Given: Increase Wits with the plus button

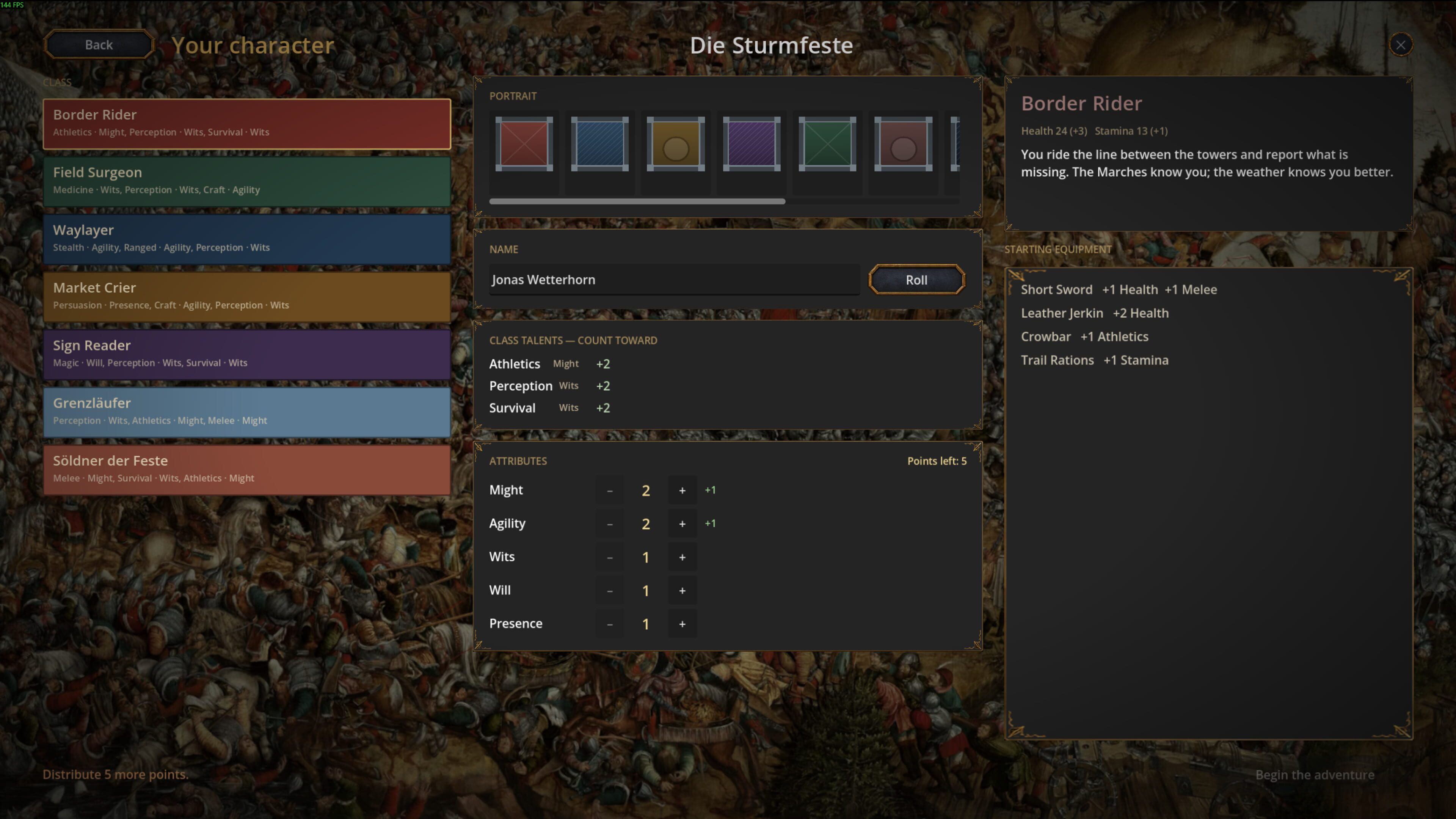Looking at the screenshot, I should (x=682, y=557).
